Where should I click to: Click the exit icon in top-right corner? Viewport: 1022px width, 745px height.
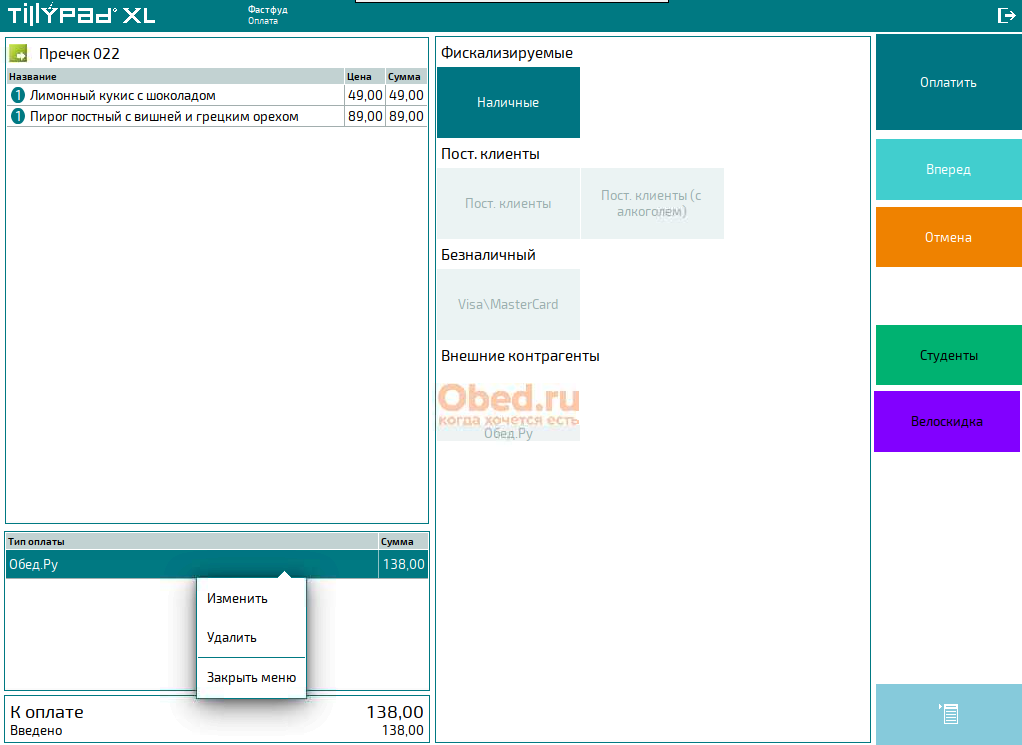pos(1006,15)
